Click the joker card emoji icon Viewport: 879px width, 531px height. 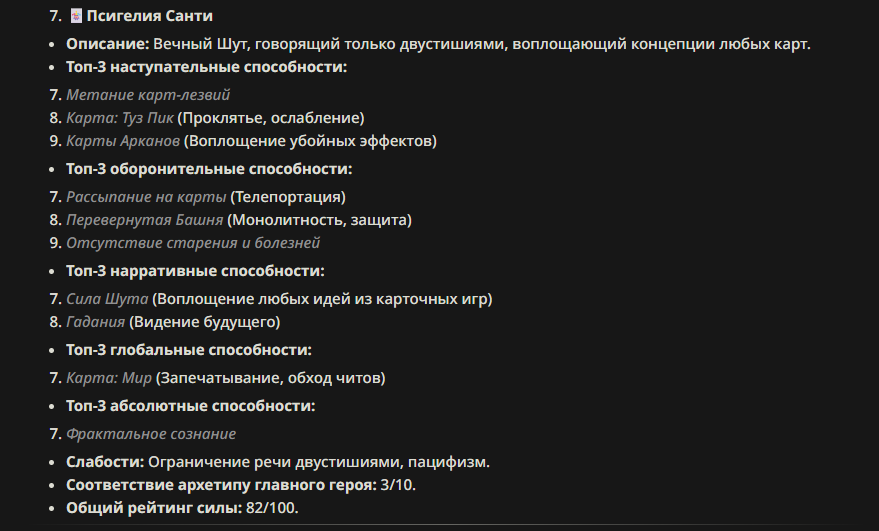[x=76, y=16]
